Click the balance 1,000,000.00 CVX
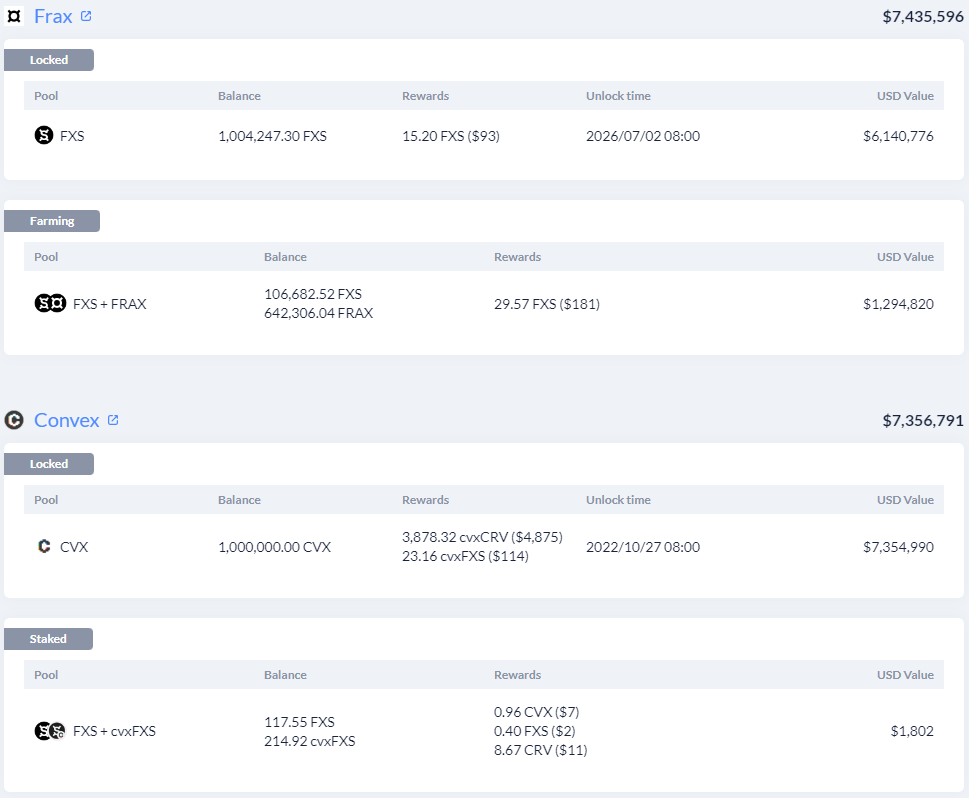This screenshot has height=798, width=969. pos(274,547)
